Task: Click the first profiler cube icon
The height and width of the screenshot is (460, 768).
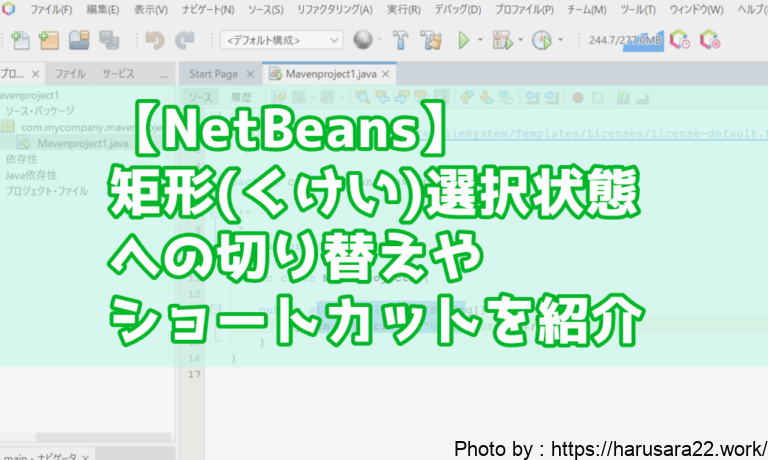Action: point(679,40)
